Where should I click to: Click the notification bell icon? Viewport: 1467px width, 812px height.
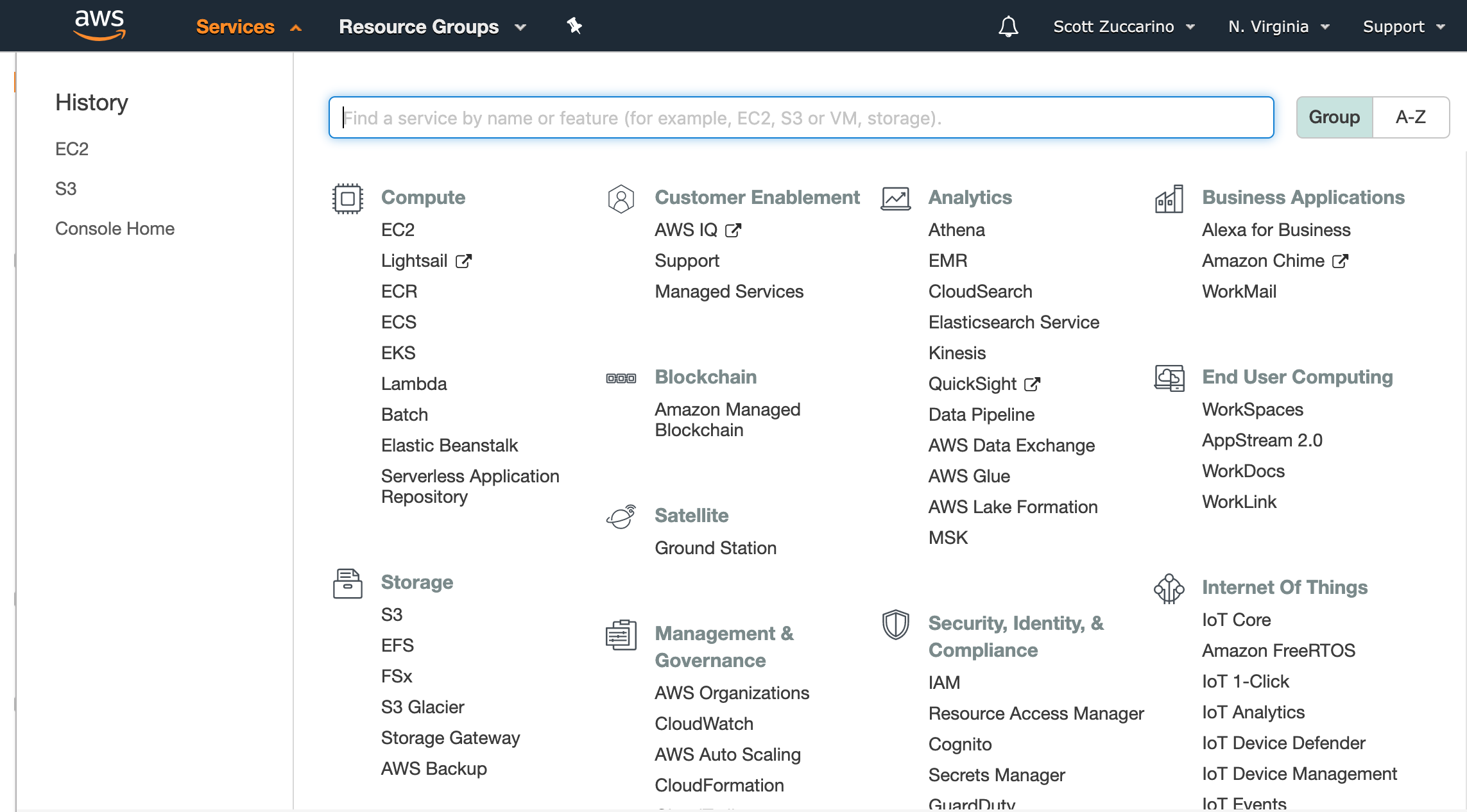click(1007, 26)
